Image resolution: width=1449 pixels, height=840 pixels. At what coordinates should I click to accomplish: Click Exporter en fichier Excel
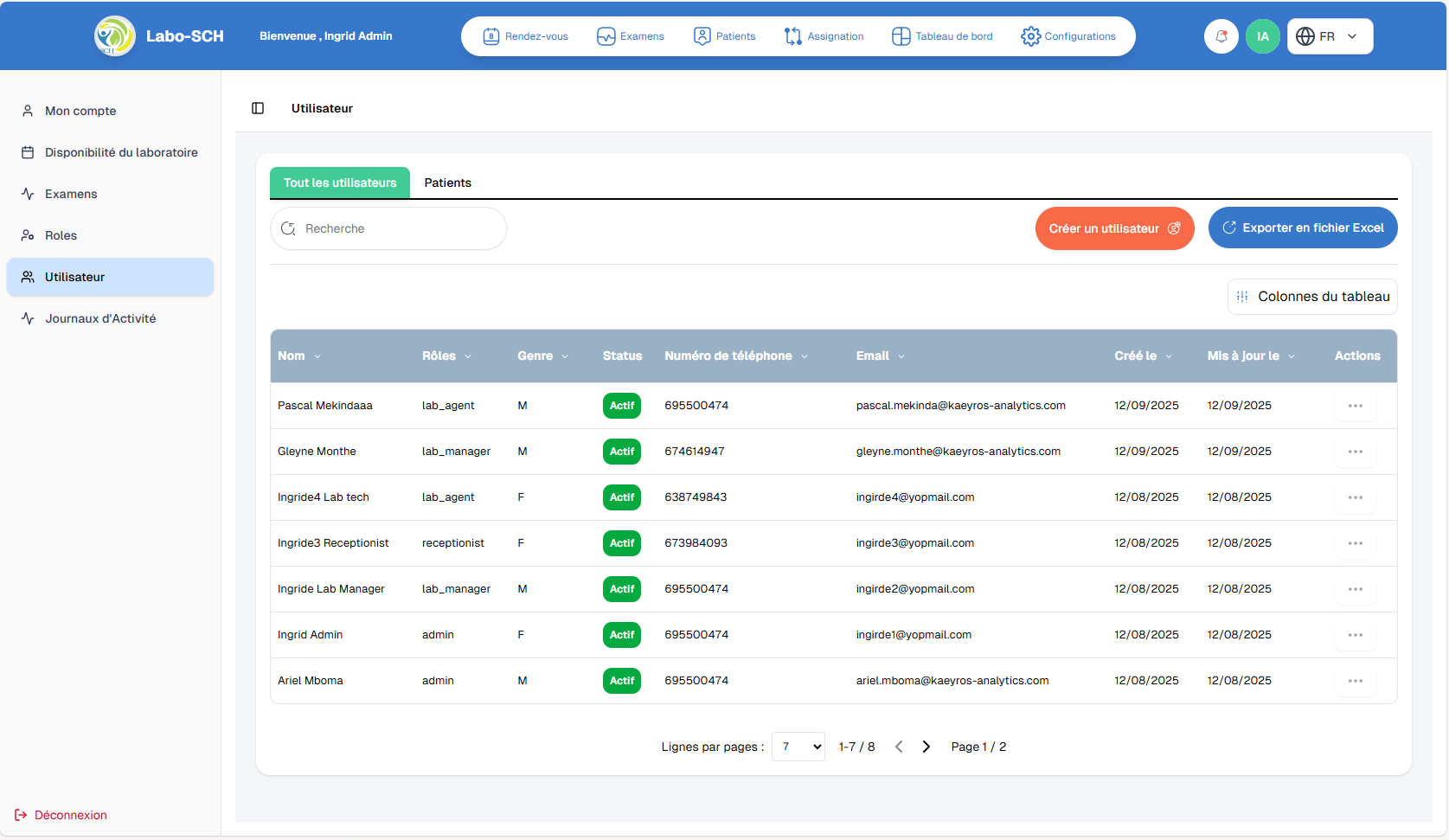tap(1303, 228)
